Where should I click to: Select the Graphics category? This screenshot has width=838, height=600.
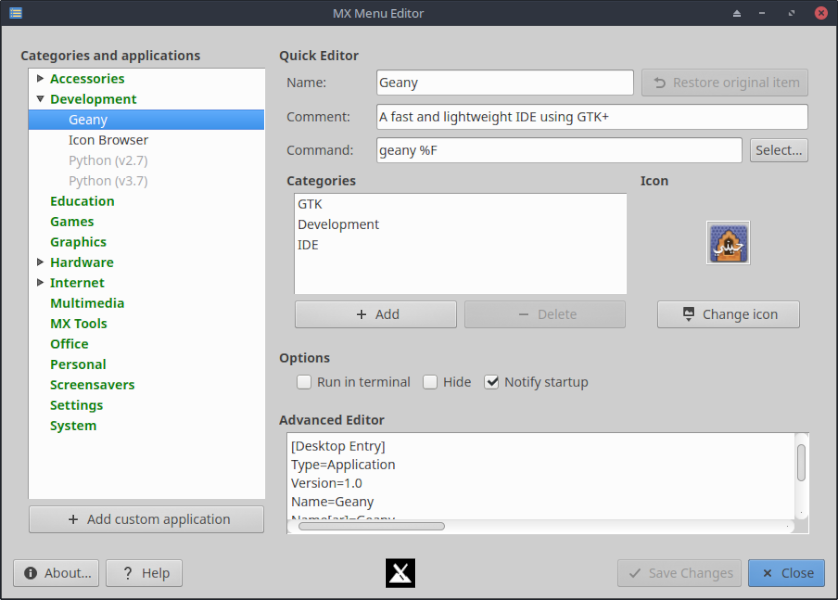tap(79, 242)
